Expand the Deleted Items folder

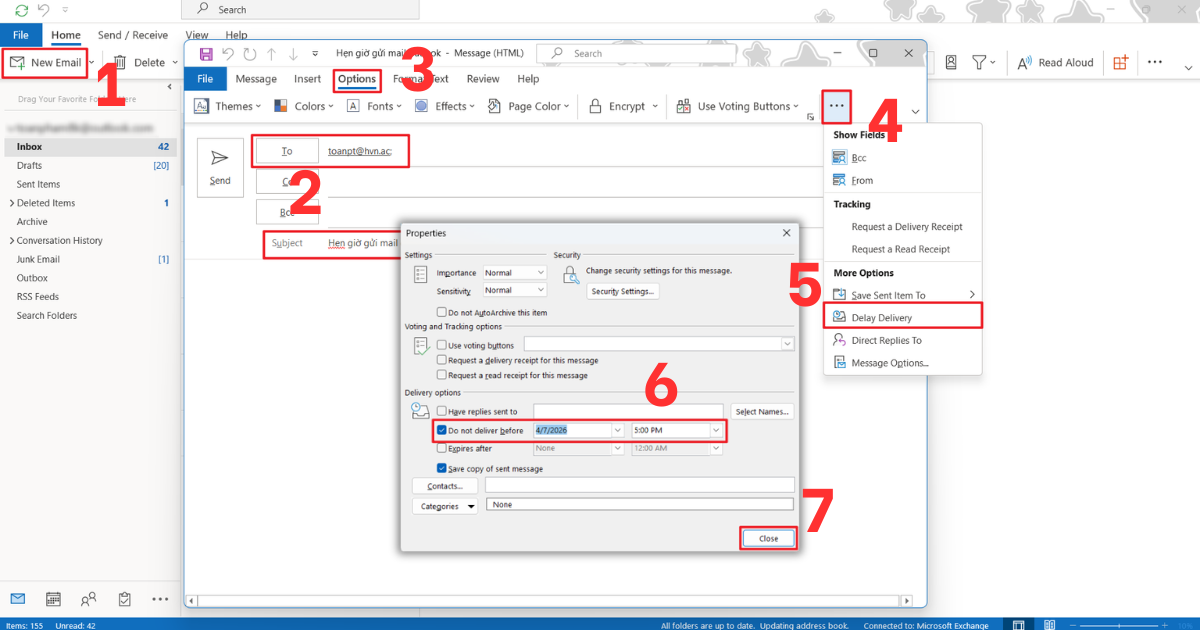click(x=11, y=203)
